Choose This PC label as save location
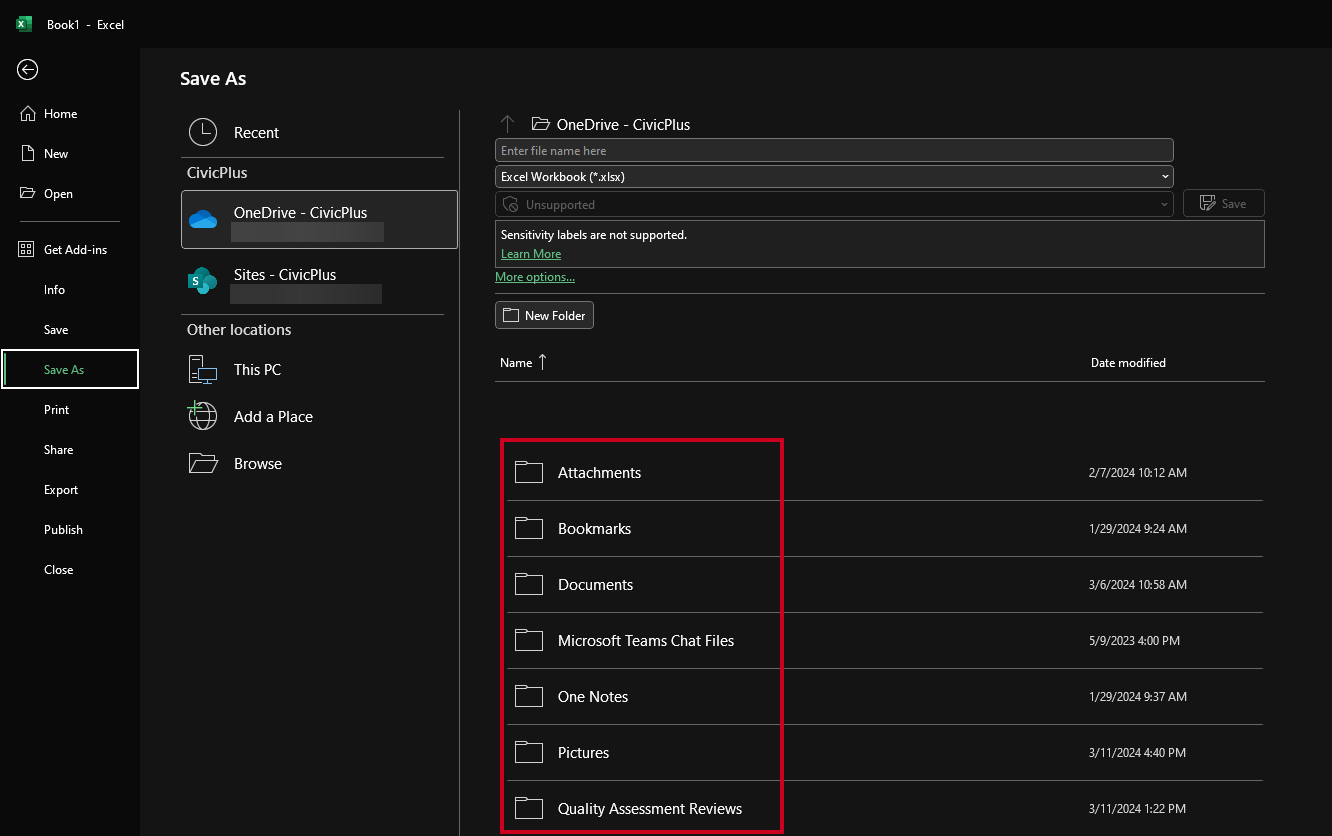1332x836 pixels. pyautogui.click(x=257, y=370)
